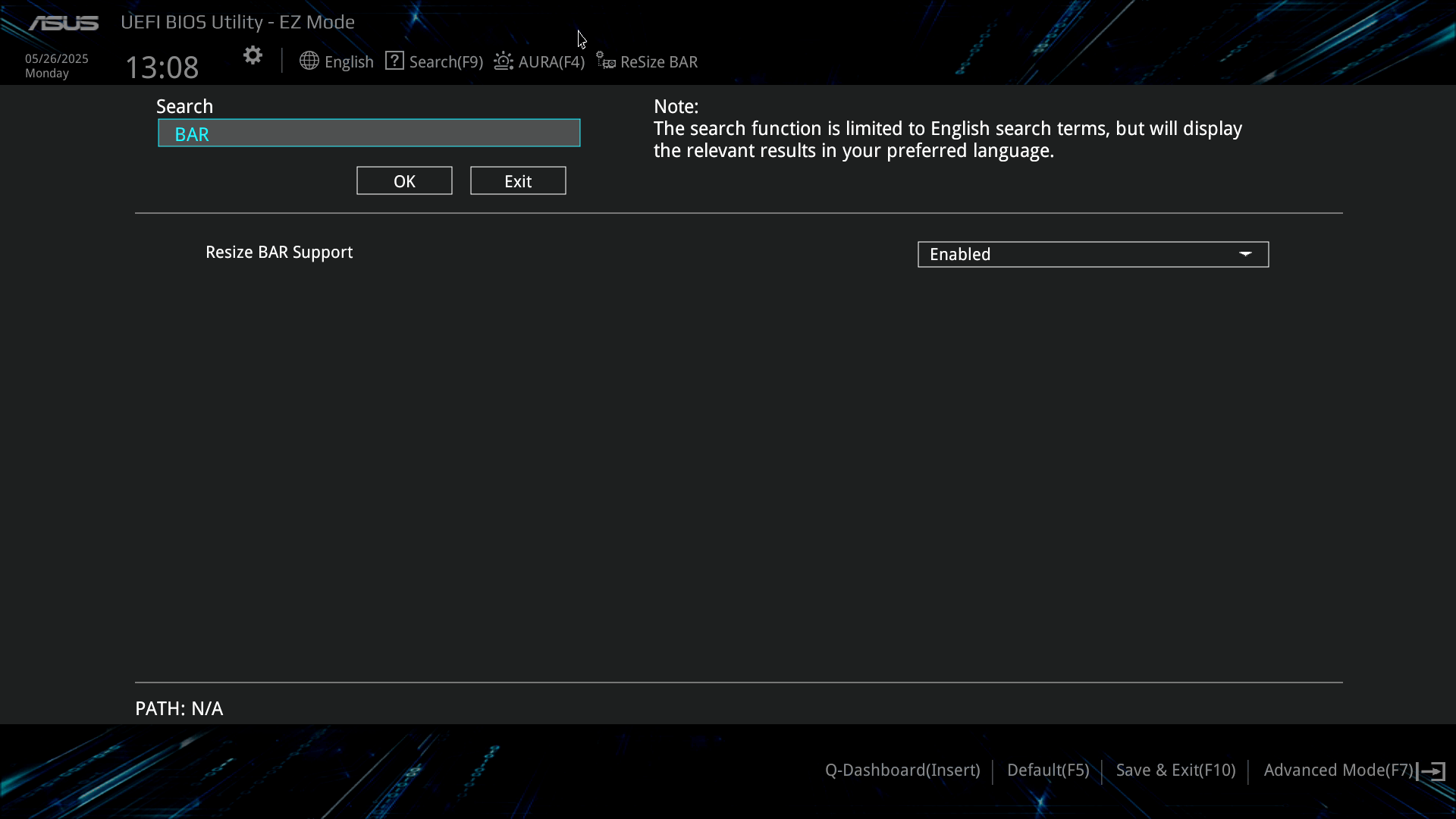Open settings with the gear icon
Screen dimensions: 1456x819
tap(253, 55)
